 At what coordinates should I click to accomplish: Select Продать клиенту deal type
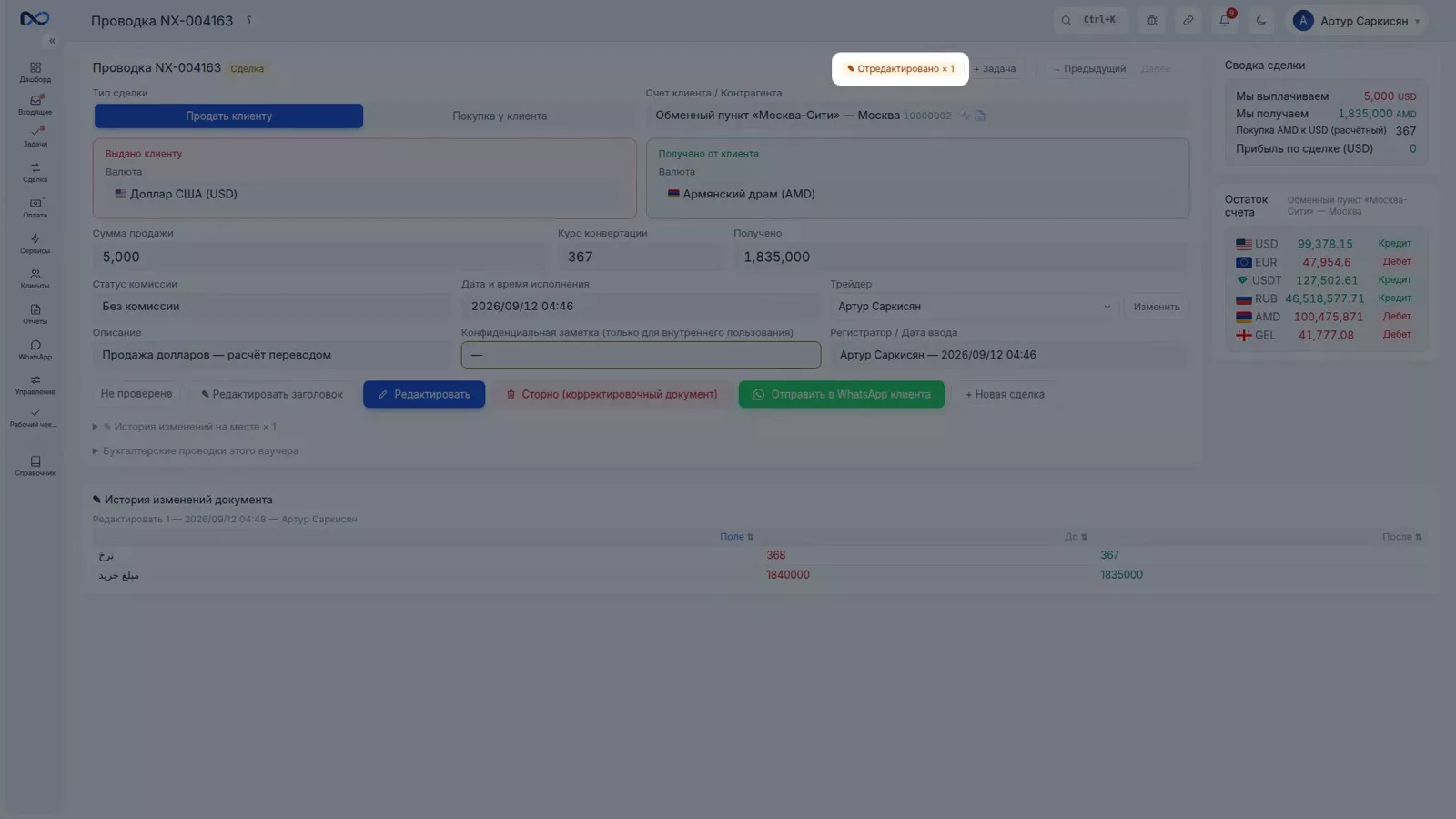tap(228, 116)
